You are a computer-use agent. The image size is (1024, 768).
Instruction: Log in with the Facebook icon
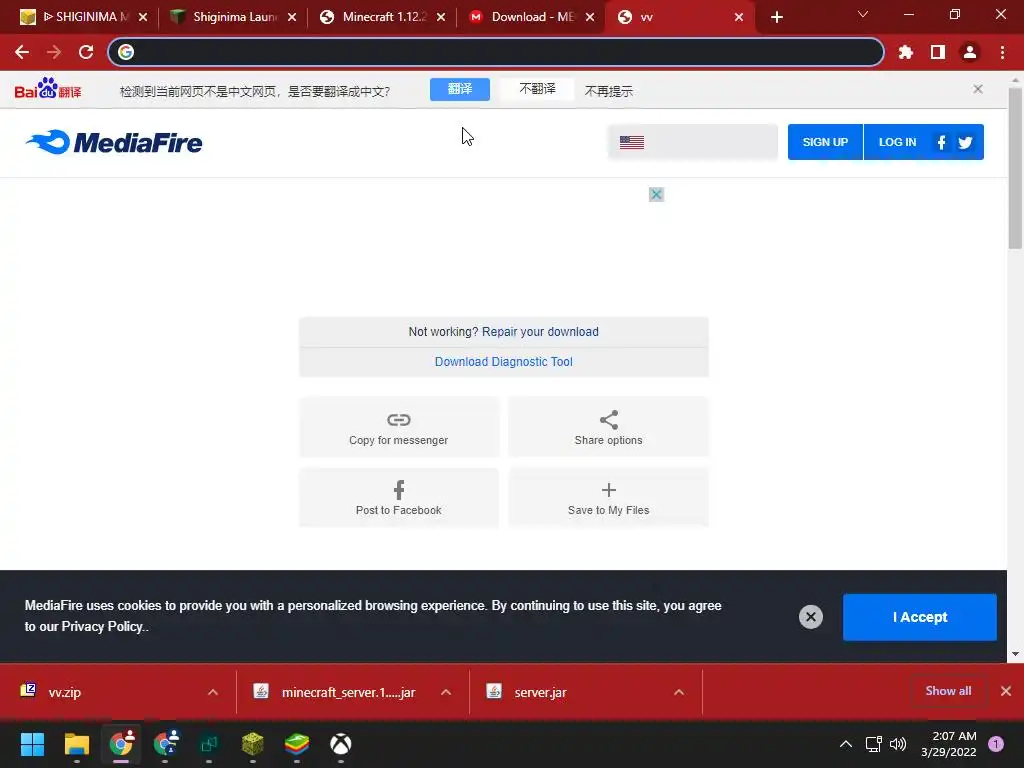[x=941, y=142]
